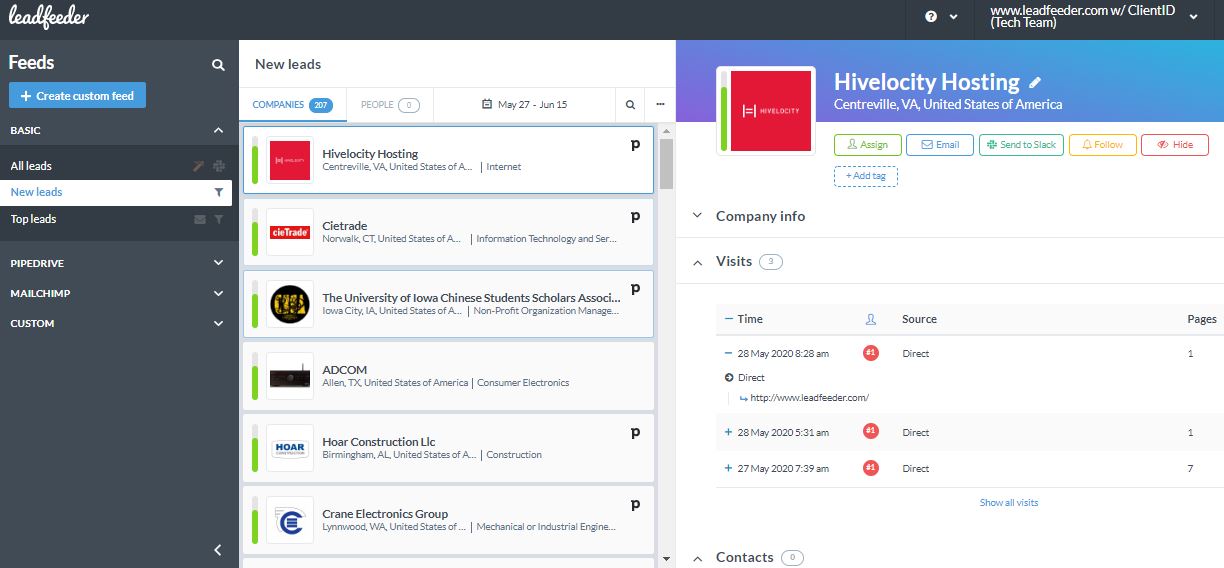
Task: Collapse all visits using Time header minus
Action: 729,319
